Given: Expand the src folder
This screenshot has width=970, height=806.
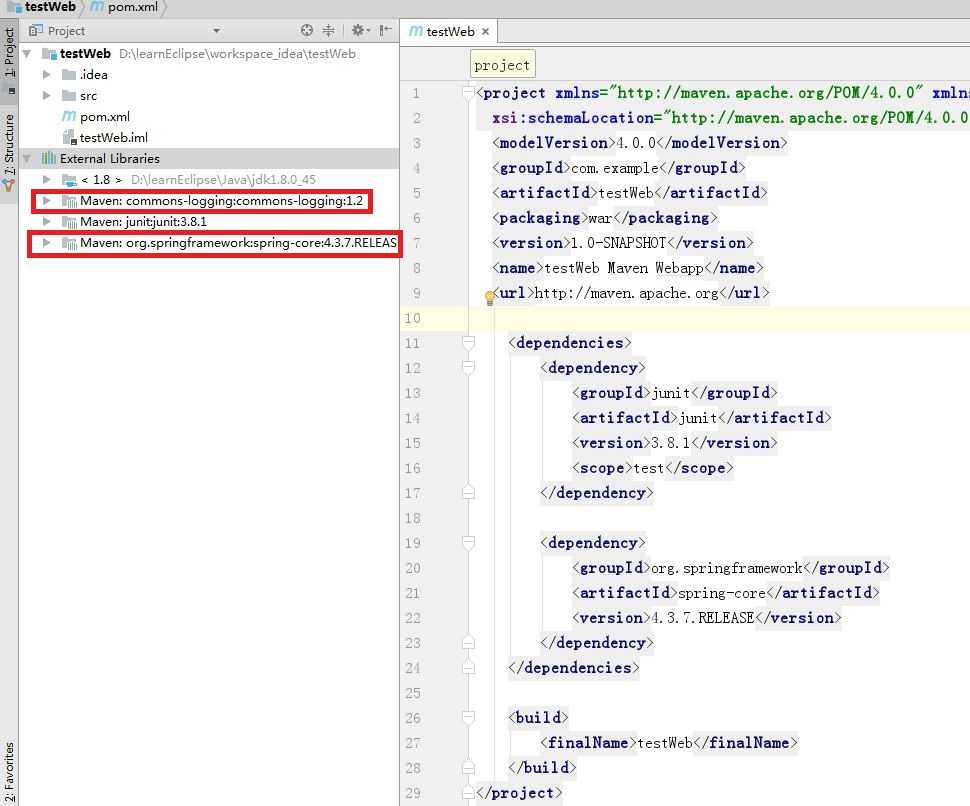Looking at the screenshot, I should point(46,96).
